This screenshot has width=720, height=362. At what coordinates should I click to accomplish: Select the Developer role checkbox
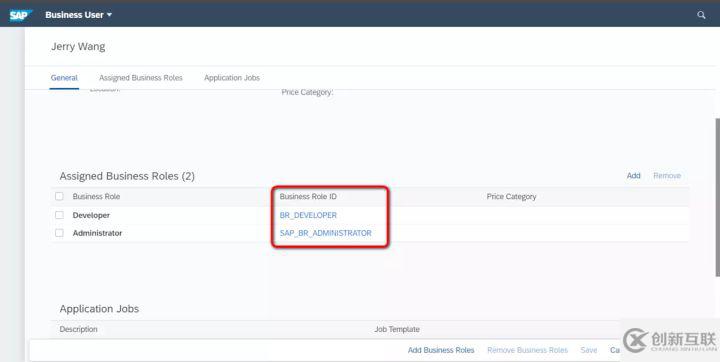click(x=59, y=215)
